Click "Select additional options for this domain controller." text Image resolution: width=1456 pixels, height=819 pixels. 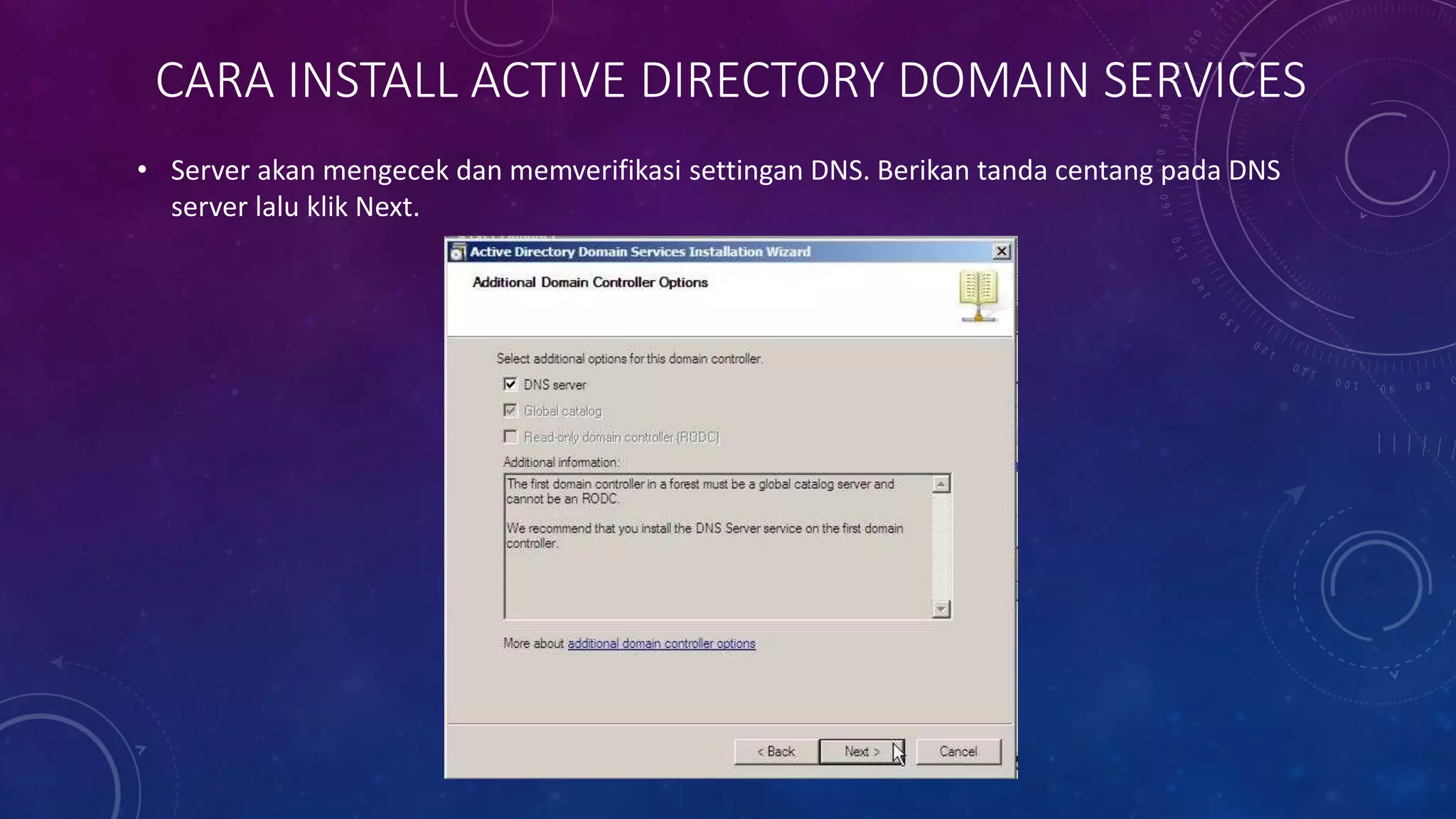(630, 359)
